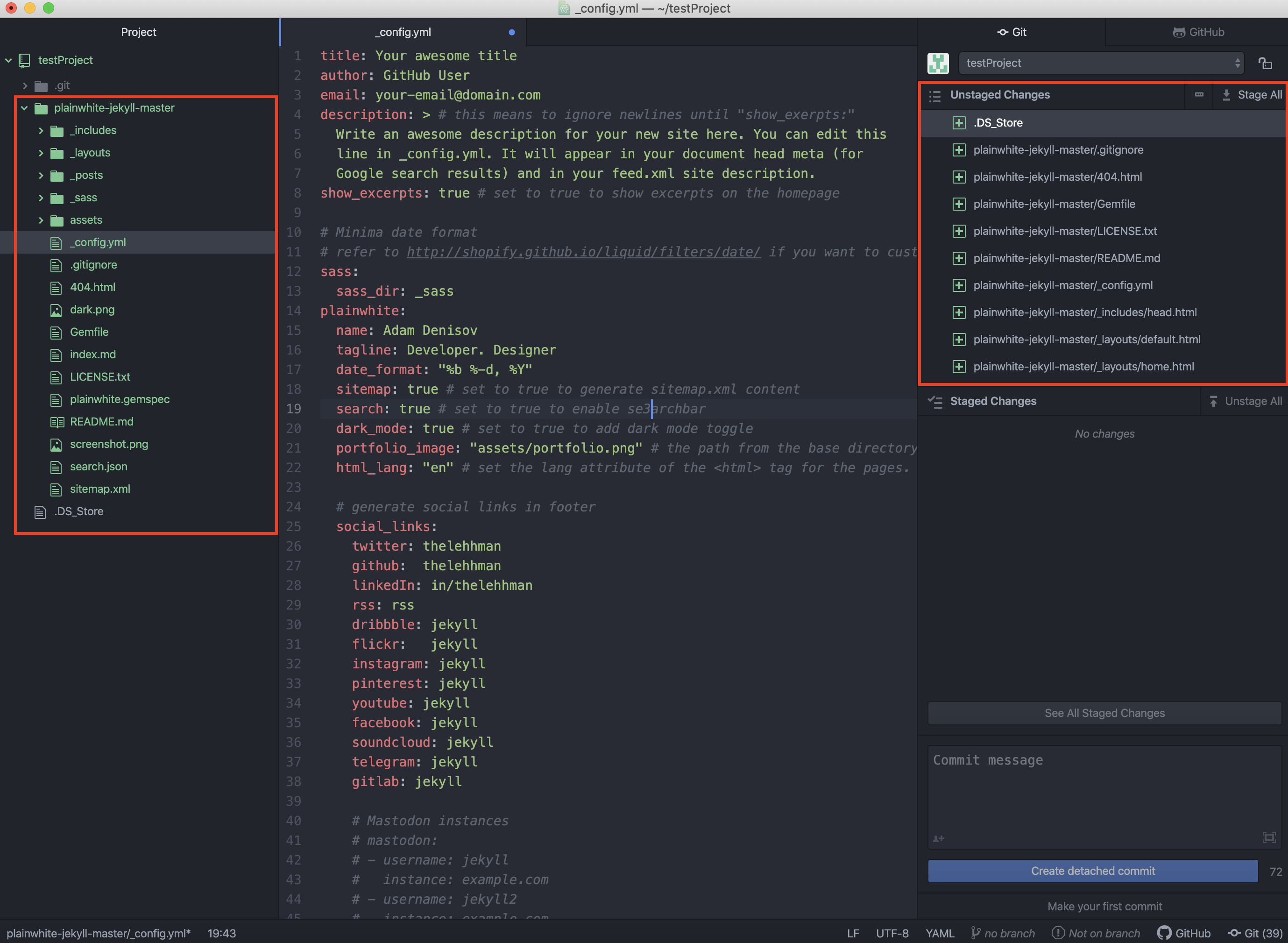This screenshot has height=943, width=1288.
Task: Click the add co-authors icon in commit box
Action: coord(938,838)
